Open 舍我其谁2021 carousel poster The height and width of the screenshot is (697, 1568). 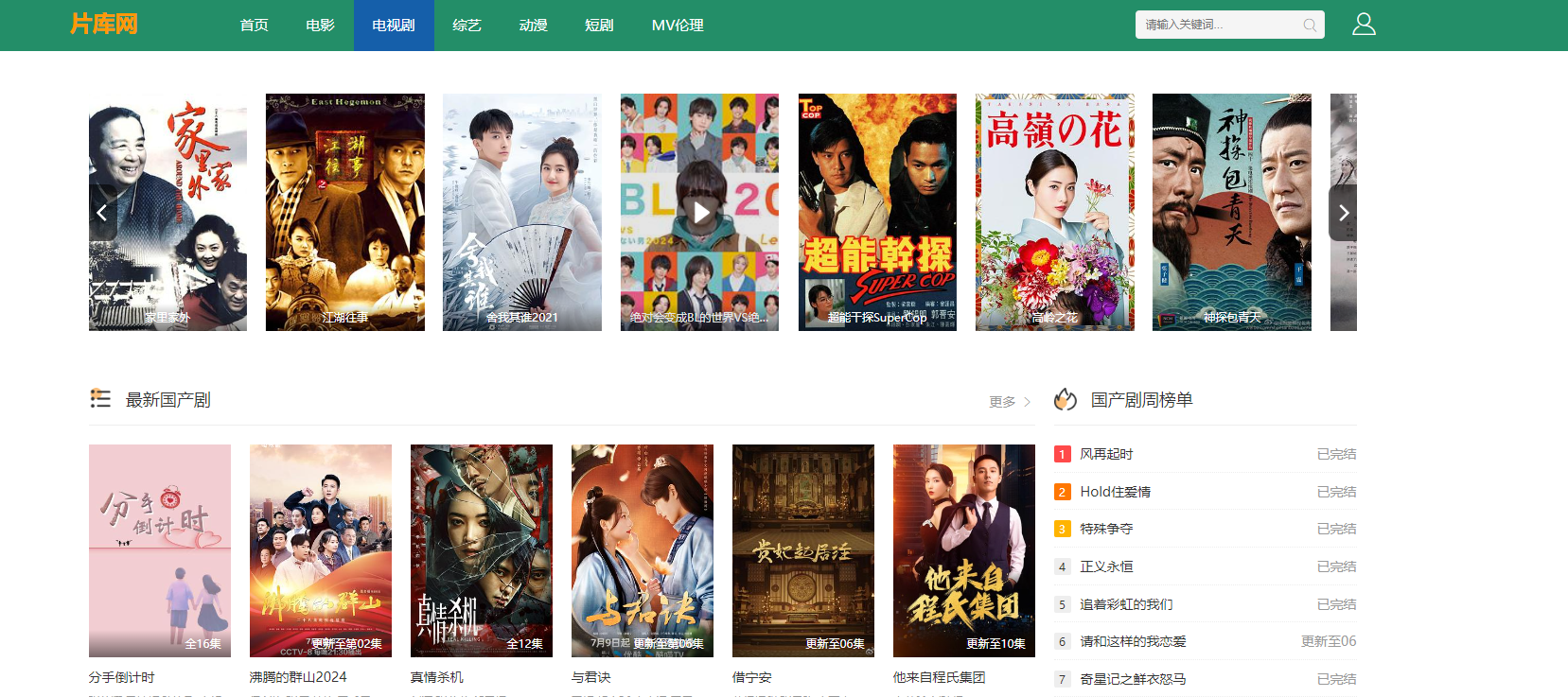pyautogui.click(x=522, y=212)
